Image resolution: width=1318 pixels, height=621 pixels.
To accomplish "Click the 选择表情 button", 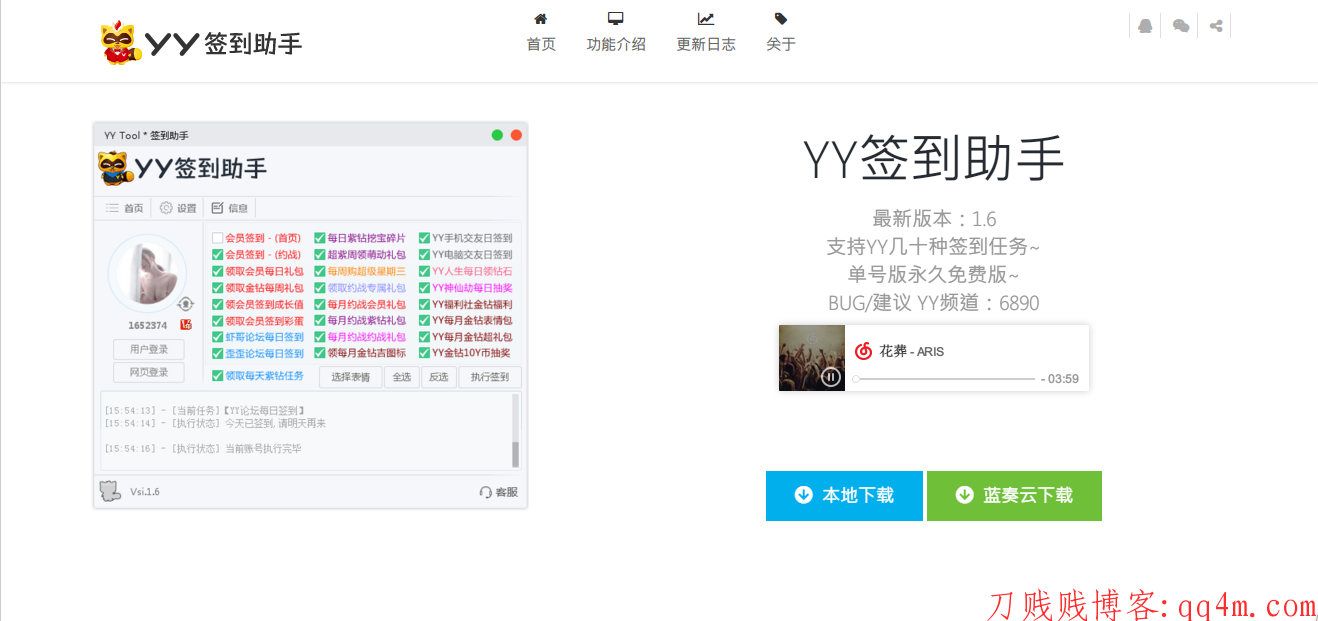I will (351, 377).
